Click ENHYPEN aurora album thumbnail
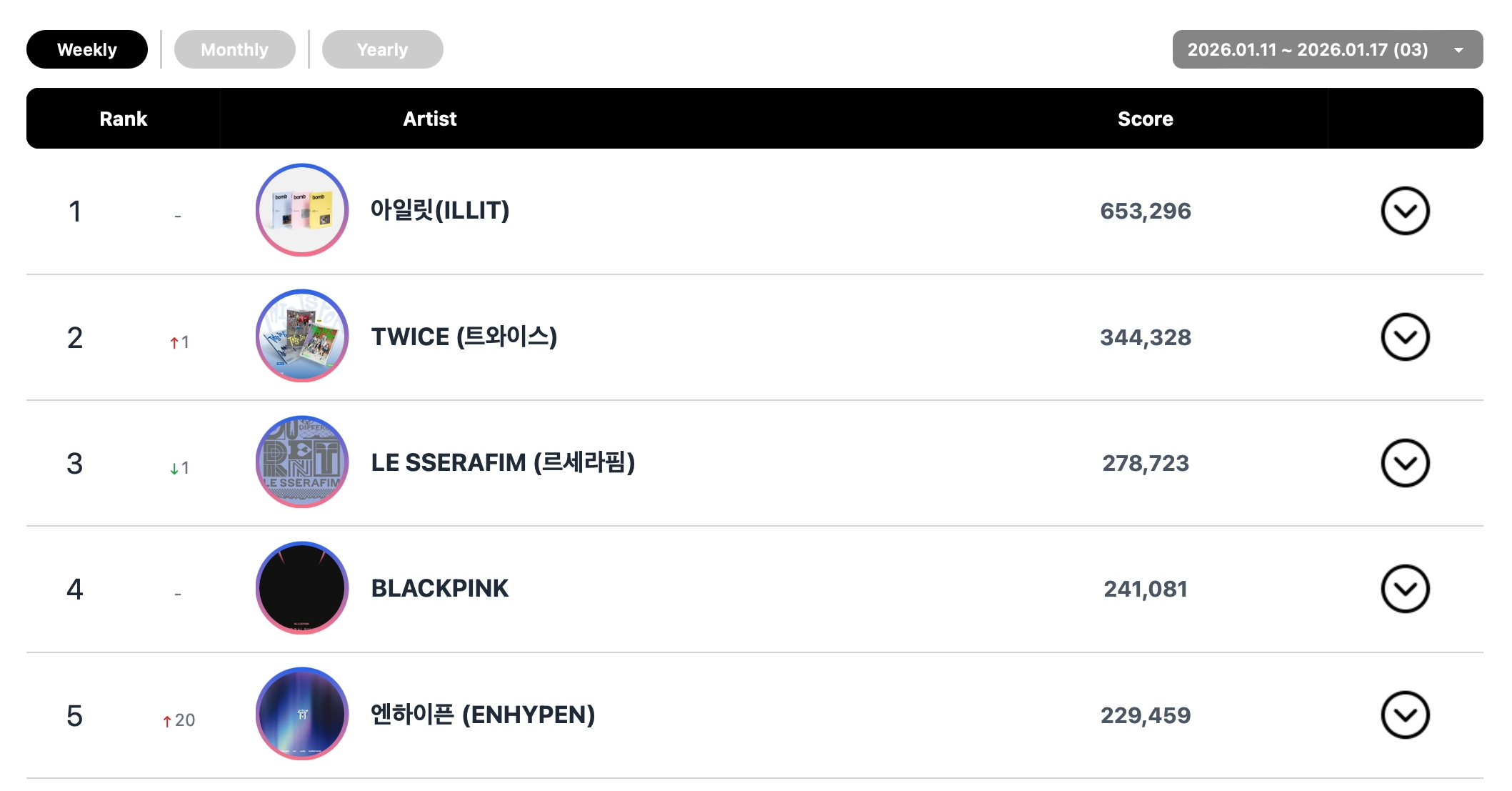The image size is (1512, 791). click(302, 714)
